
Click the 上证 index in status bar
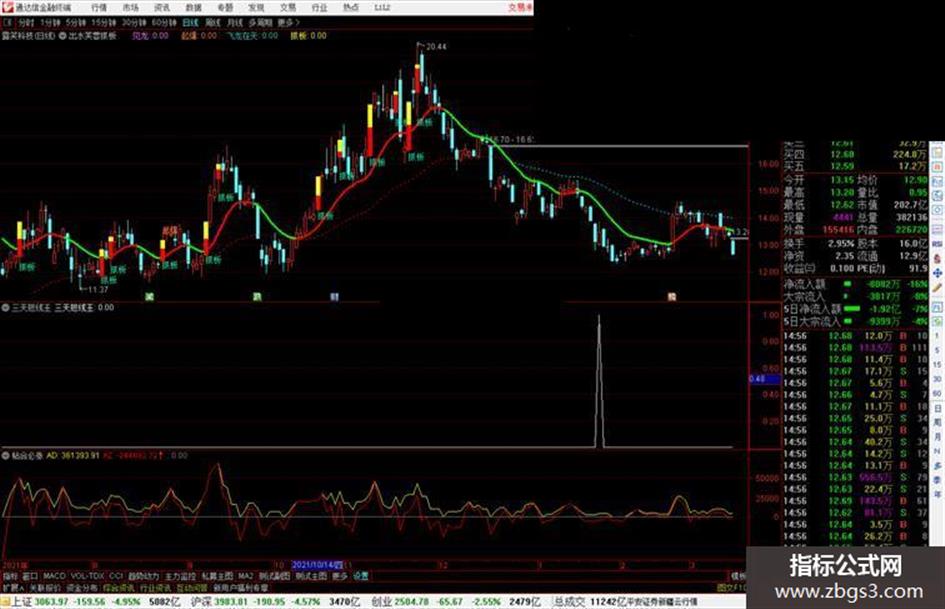click(22, 601)
